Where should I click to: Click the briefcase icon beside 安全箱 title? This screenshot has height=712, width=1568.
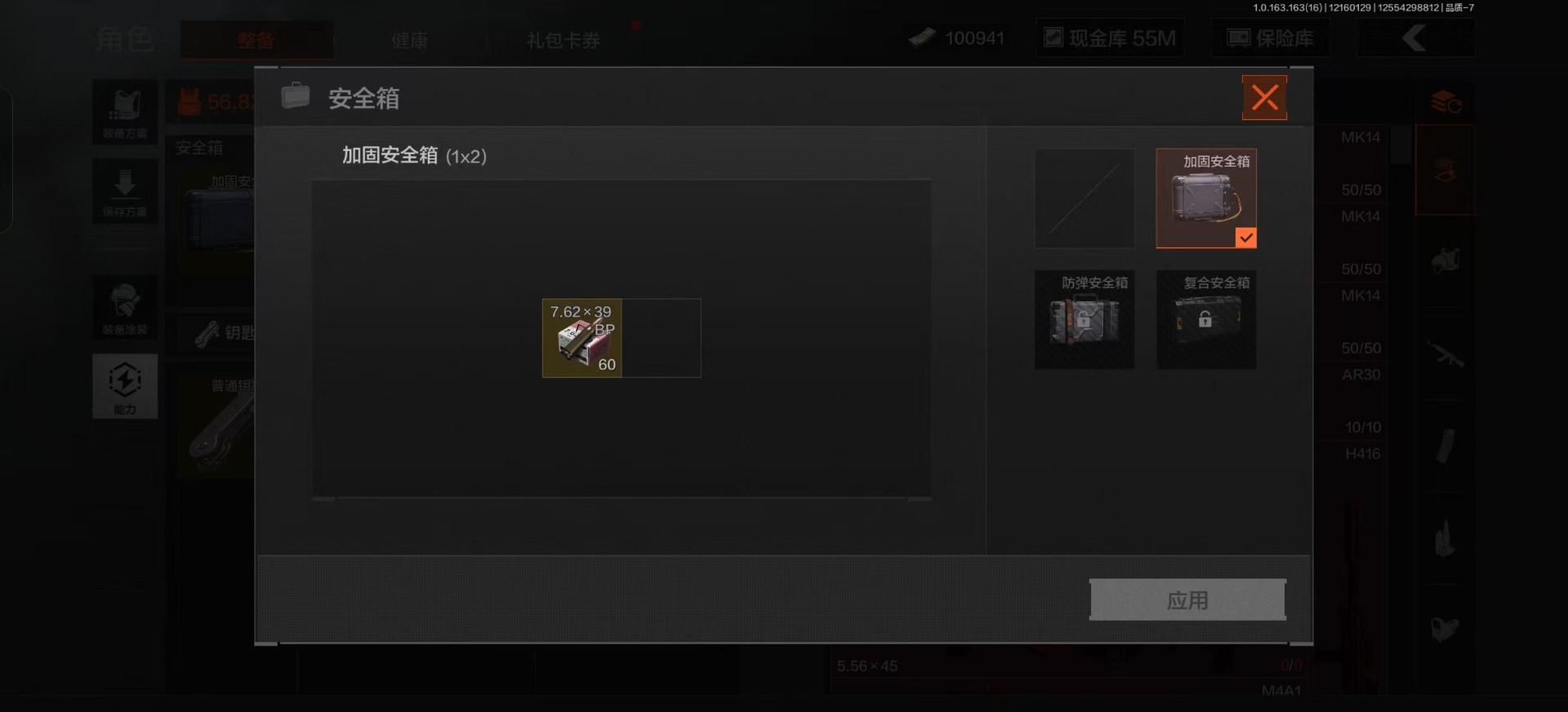[x=296, y=96]
